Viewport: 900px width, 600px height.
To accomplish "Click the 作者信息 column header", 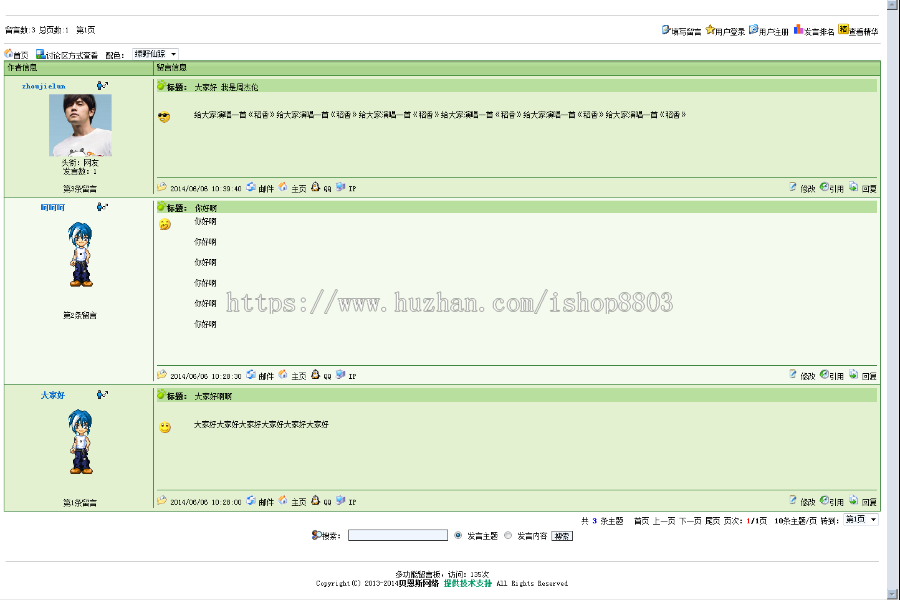I will tap(22, 68).
